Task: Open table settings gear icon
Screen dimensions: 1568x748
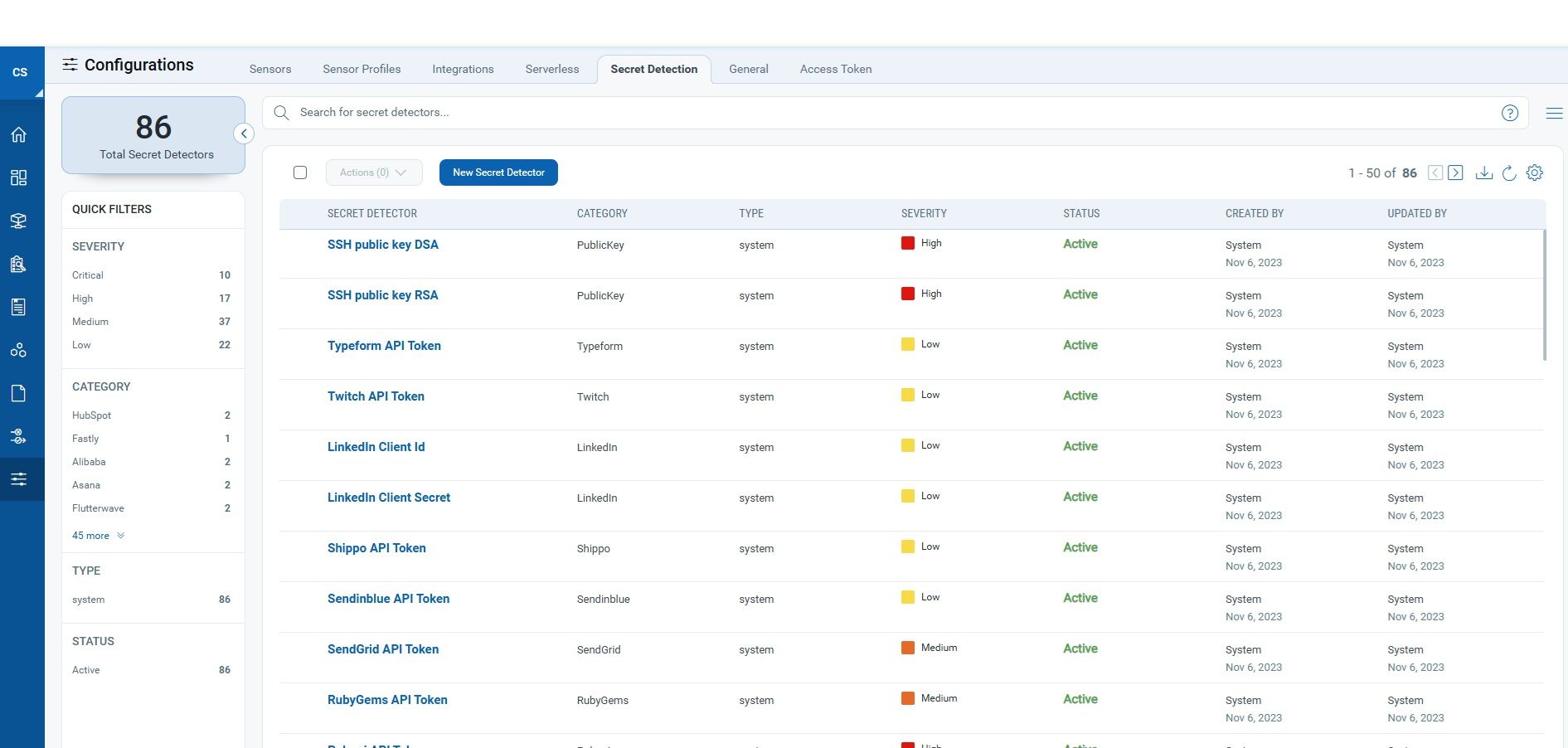Action: [x=1535, y=172]
